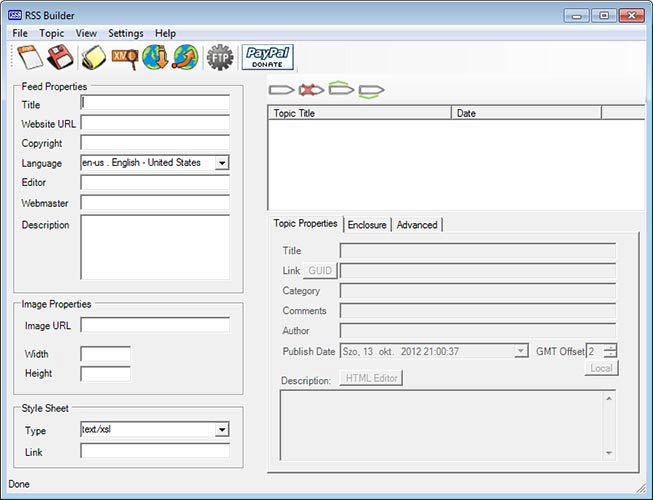This screenshot has width=653, height=500.
Task: Select the Topic Properties tab
Action: (305, 224)
